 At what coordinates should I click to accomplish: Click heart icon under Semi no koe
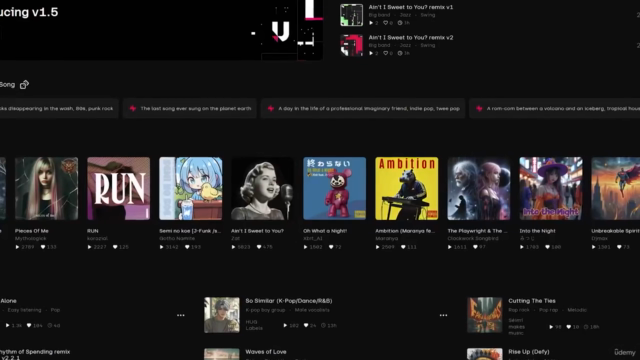[x=187, y=247]
